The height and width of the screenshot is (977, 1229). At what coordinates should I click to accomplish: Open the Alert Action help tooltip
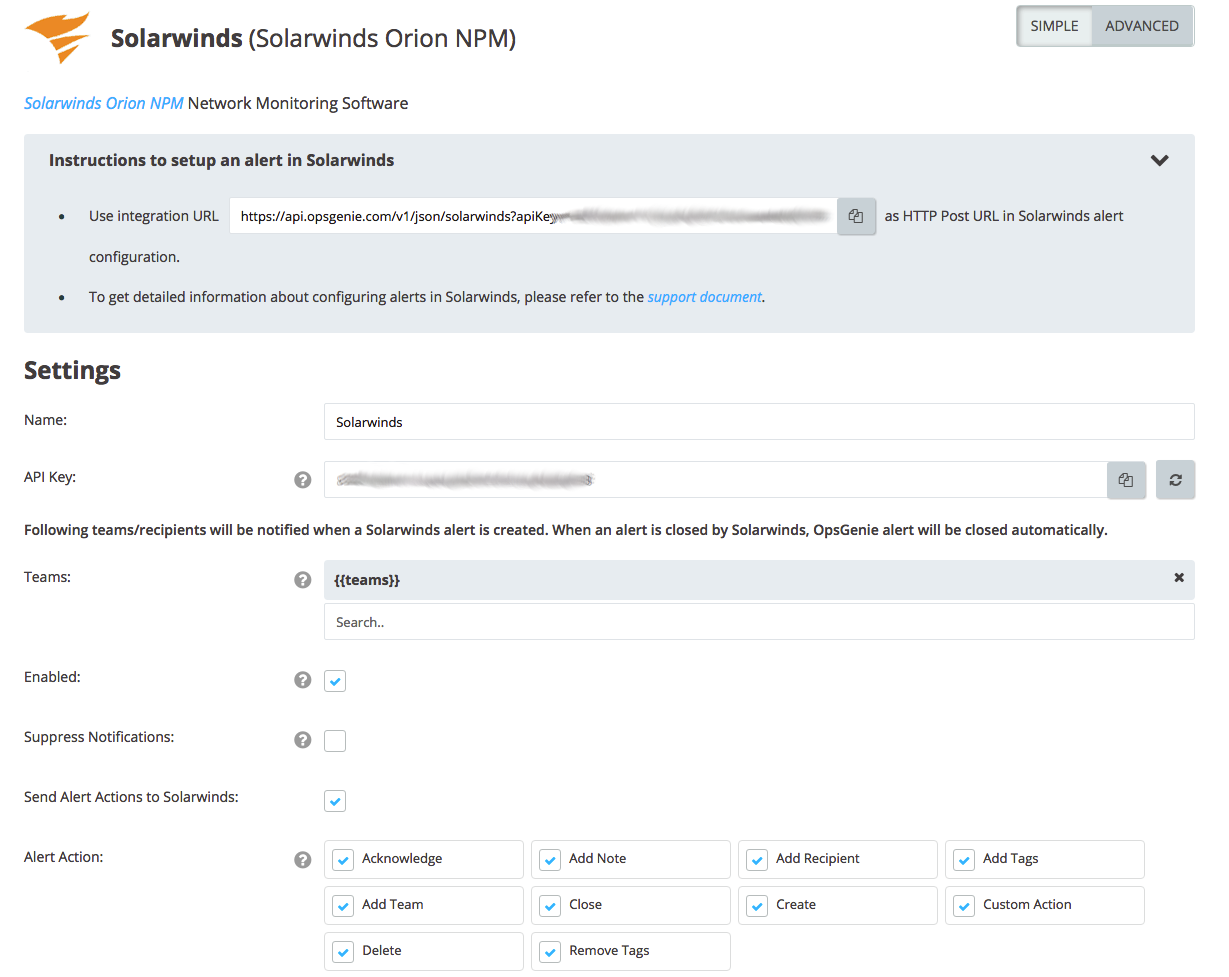303,860
